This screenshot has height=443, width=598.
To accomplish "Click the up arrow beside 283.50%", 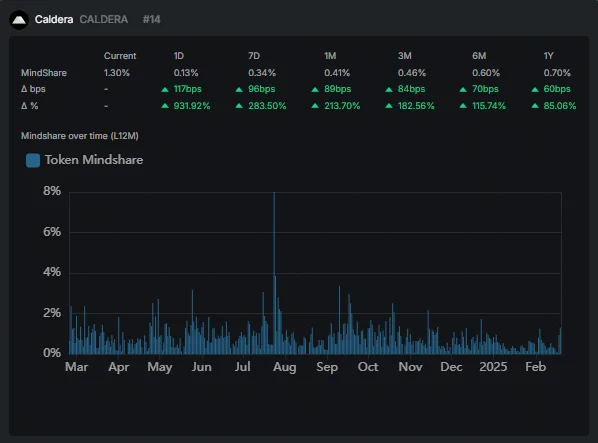I will (x=239, y=106).
